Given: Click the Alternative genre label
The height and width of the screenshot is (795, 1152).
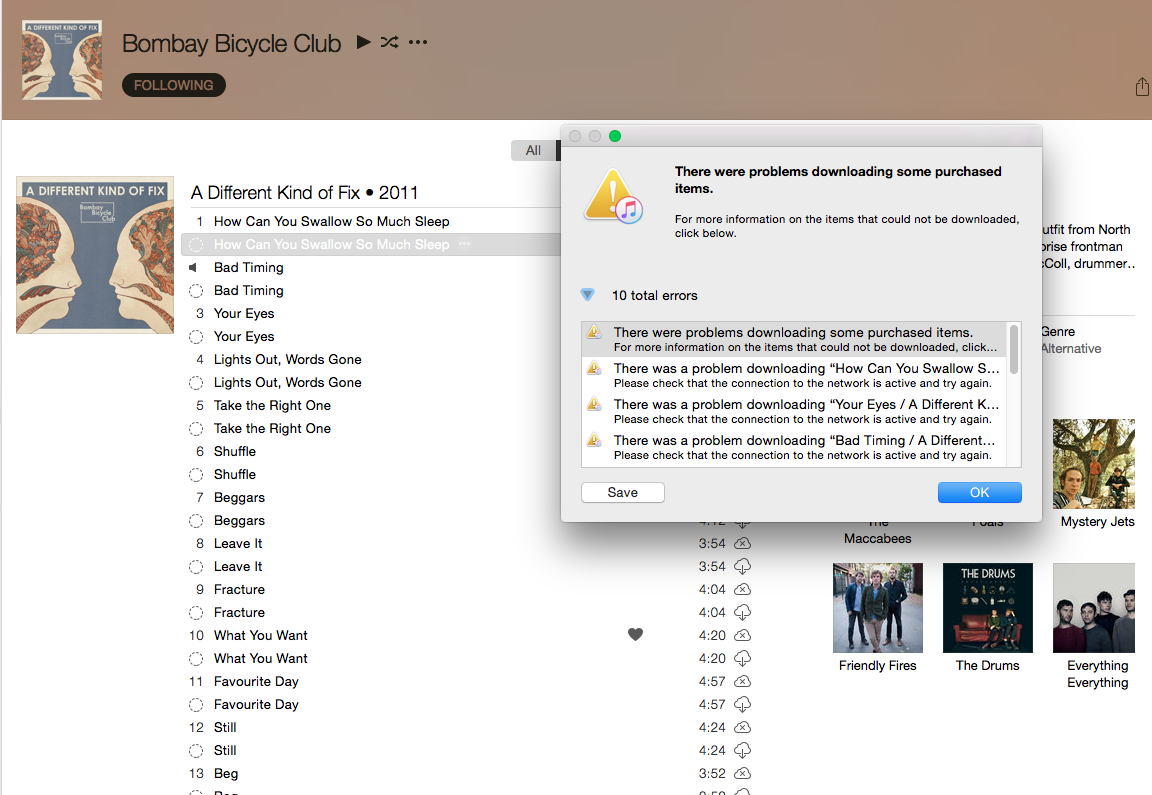Looking at the screenshot, I should [1071, 348].
